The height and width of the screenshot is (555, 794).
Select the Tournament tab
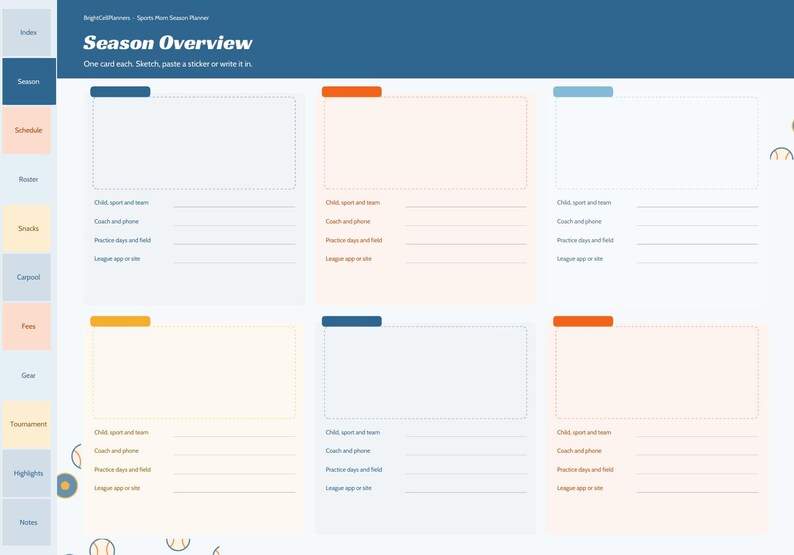[27, 424]
